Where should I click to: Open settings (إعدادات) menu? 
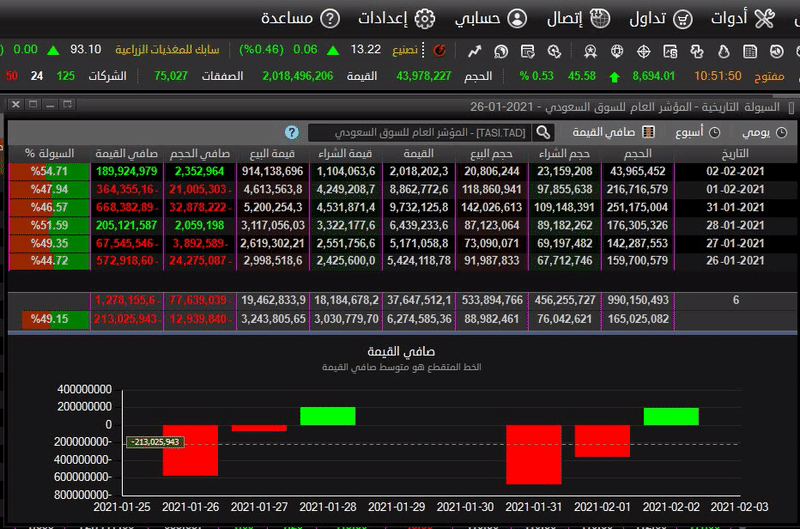[x=396, y=19]
